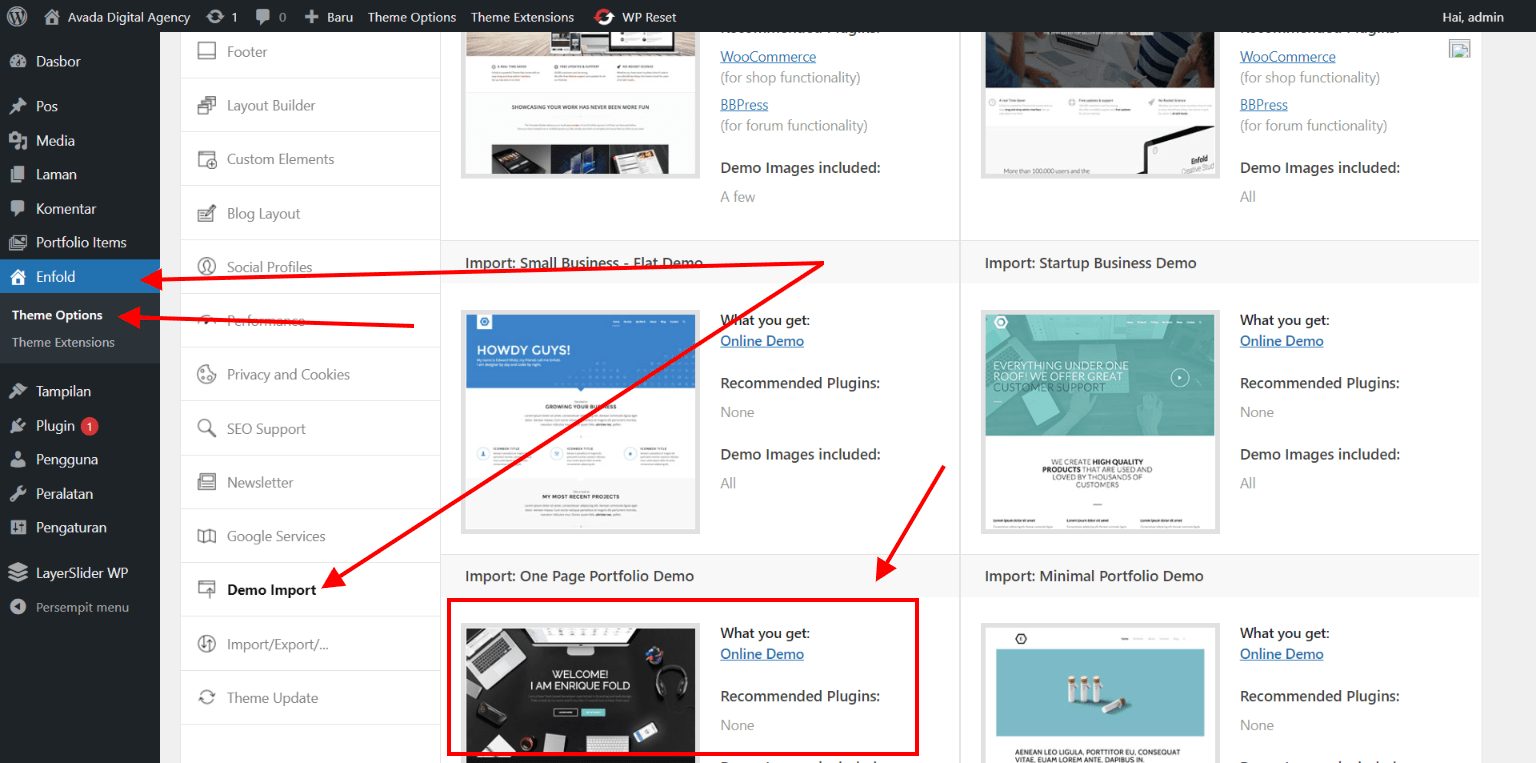The image size is (1536, 763).
Task: Click the 'Import: Small Business - Flat Demo' heading
Action: [584, 263]
